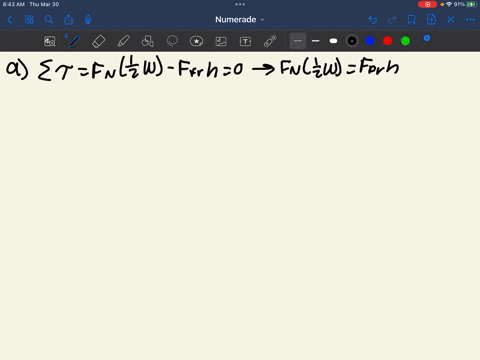Image resolution: width=480 pixels, height=360 pixels.
Task: Open the custom color settings swatch
Action: tap(424, 40)
